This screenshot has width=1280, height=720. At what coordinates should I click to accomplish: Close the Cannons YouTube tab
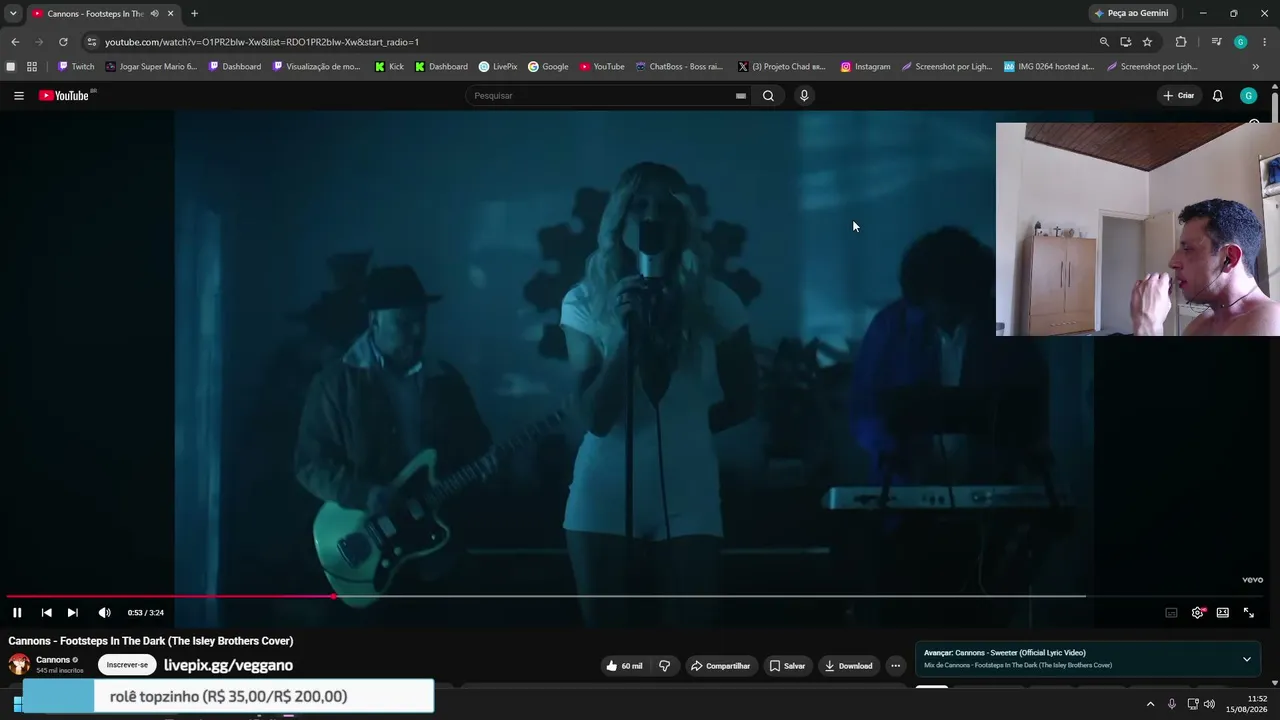pyautogui.click(x=170, y=14)
